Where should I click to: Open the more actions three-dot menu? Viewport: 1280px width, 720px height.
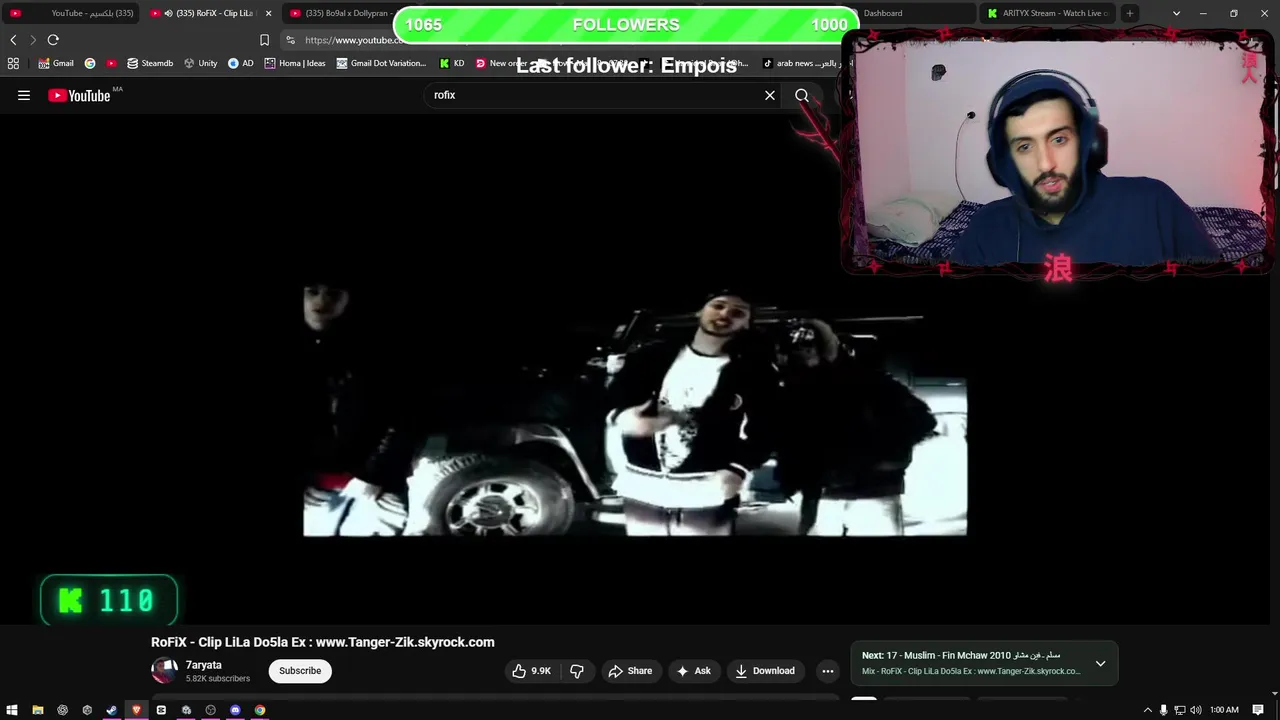click(x=828, y=671)
